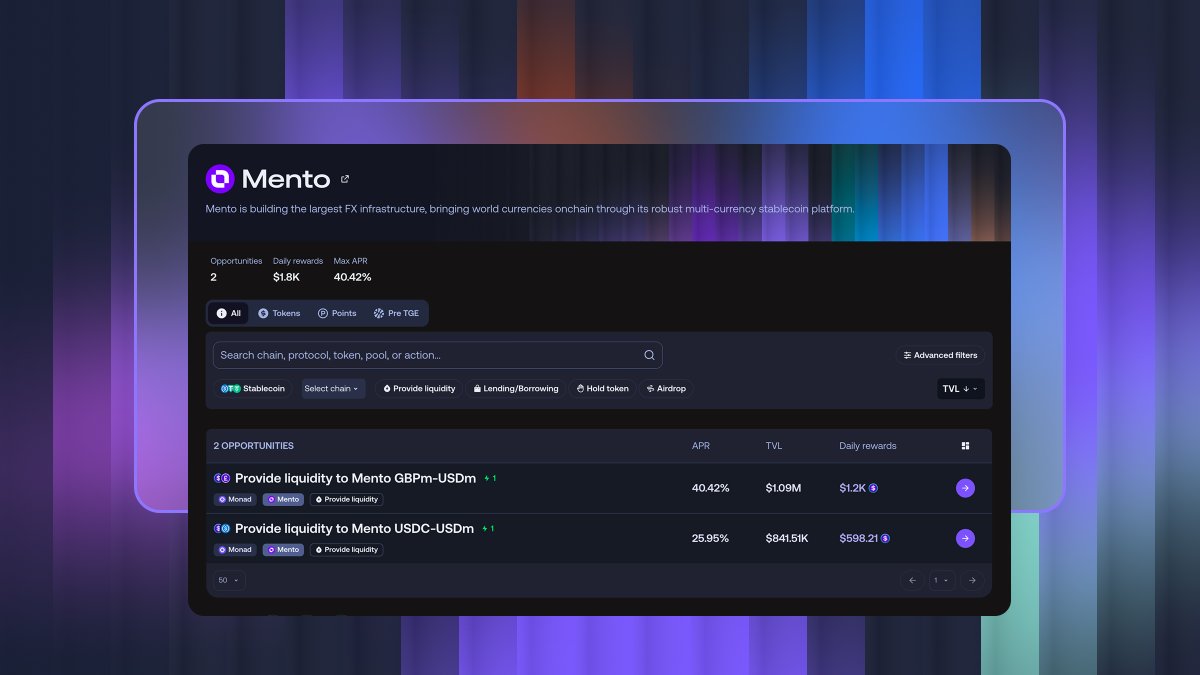1200x675 pixels.
Task: Open the page number 1 dropdown
Action: click(942, 580)
